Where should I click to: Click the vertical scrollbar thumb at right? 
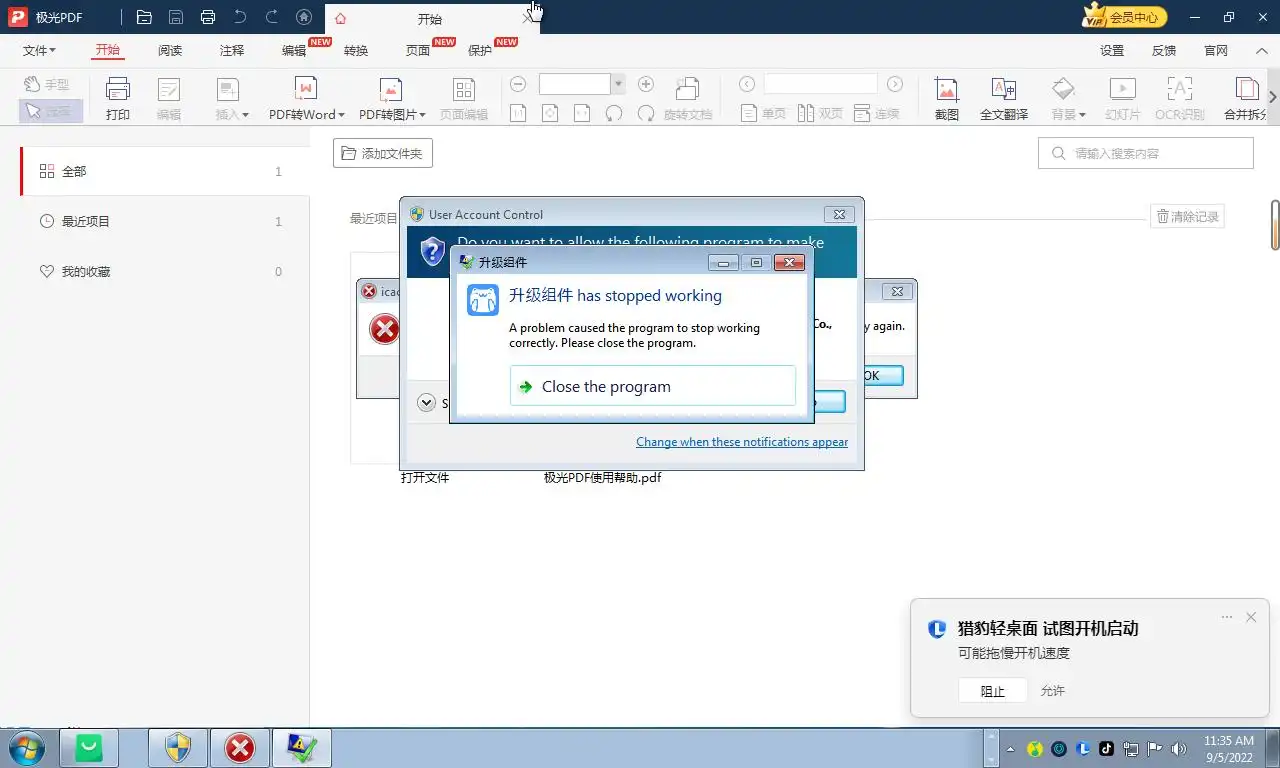[x=1275, y=225]
